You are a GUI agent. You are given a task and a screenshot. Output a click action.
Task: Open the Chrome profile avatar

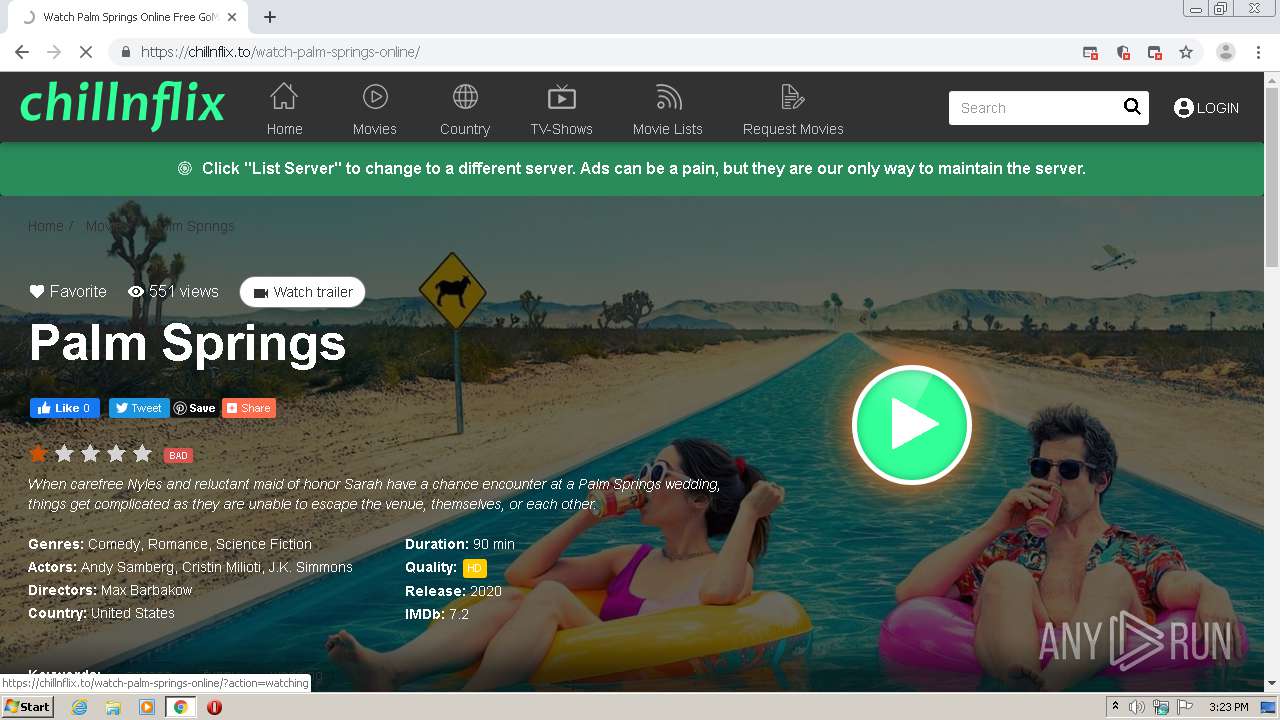click(1226, 52)
